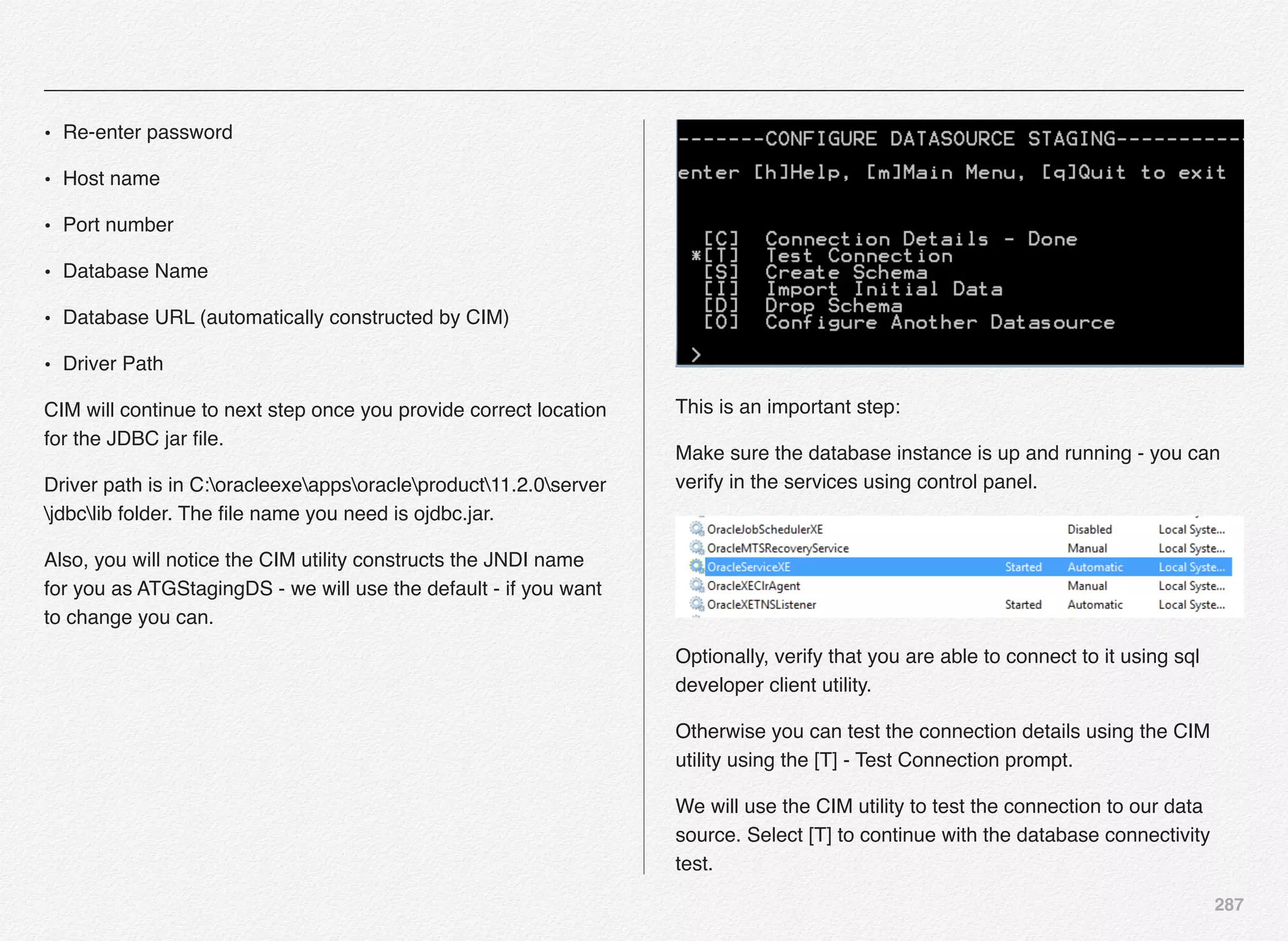Click the Re-enter password bullet
Image resolution: width=1288 pixels, height=941 pixels.
tap(148, 133)
